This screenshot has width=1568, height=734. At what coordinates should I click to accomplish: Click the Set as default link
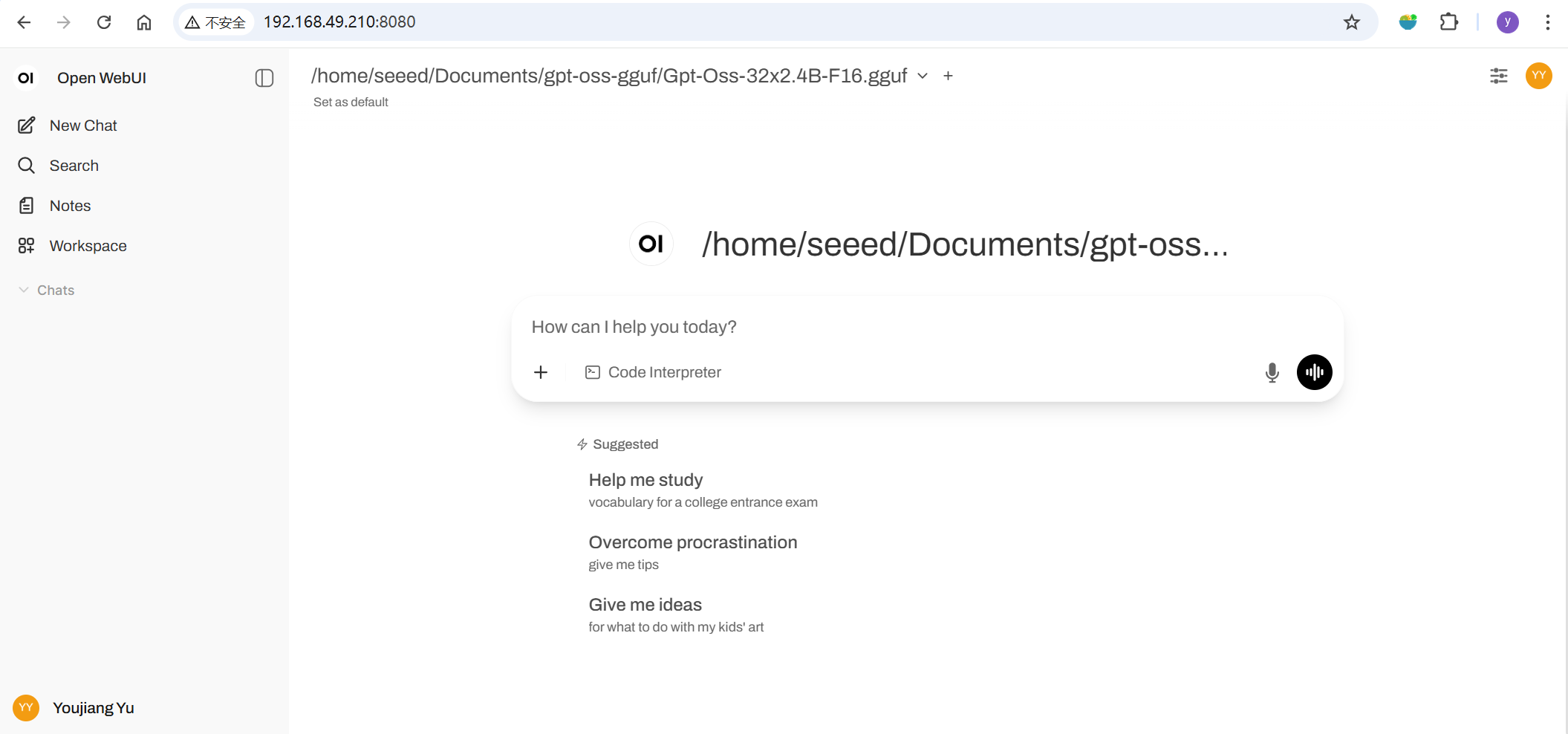351,103
